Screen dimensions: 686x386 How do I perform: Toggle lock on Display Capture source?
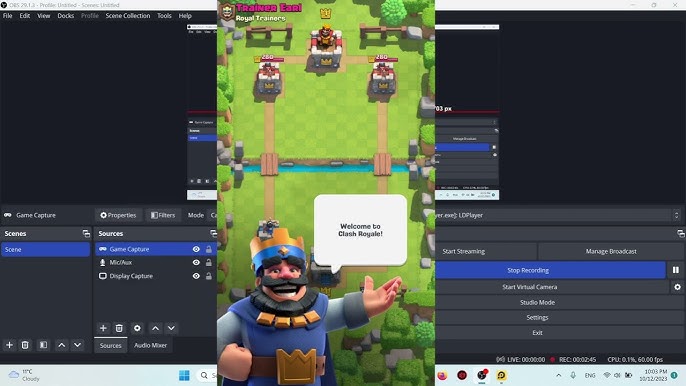(209, 276)
